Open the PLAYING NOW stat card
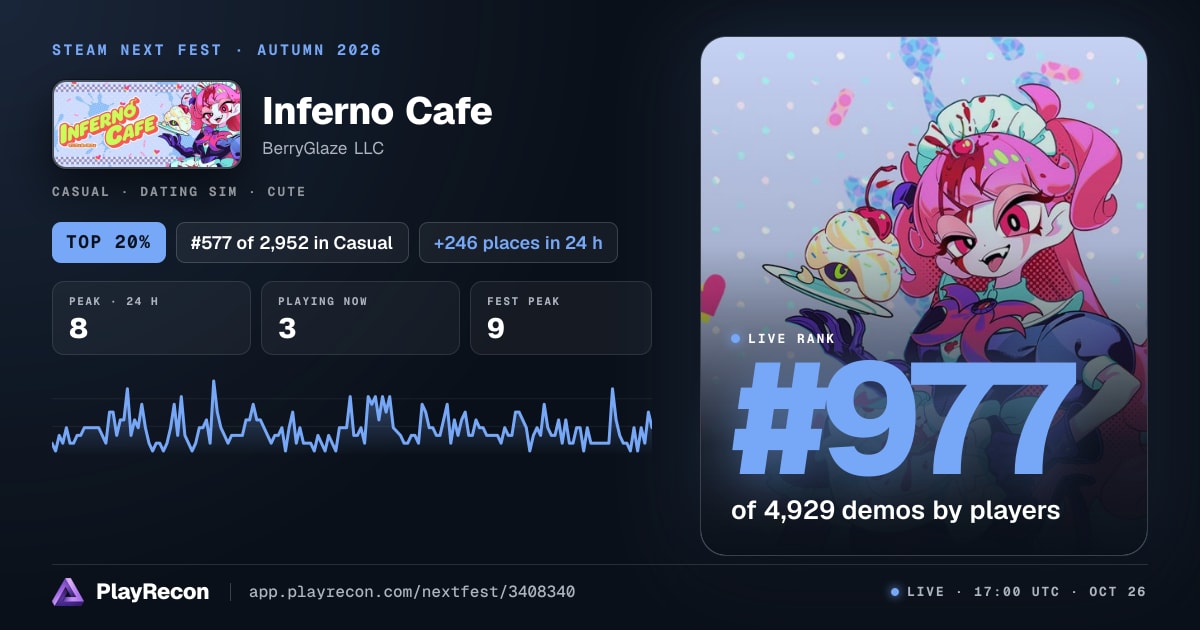 coord(360,318)
